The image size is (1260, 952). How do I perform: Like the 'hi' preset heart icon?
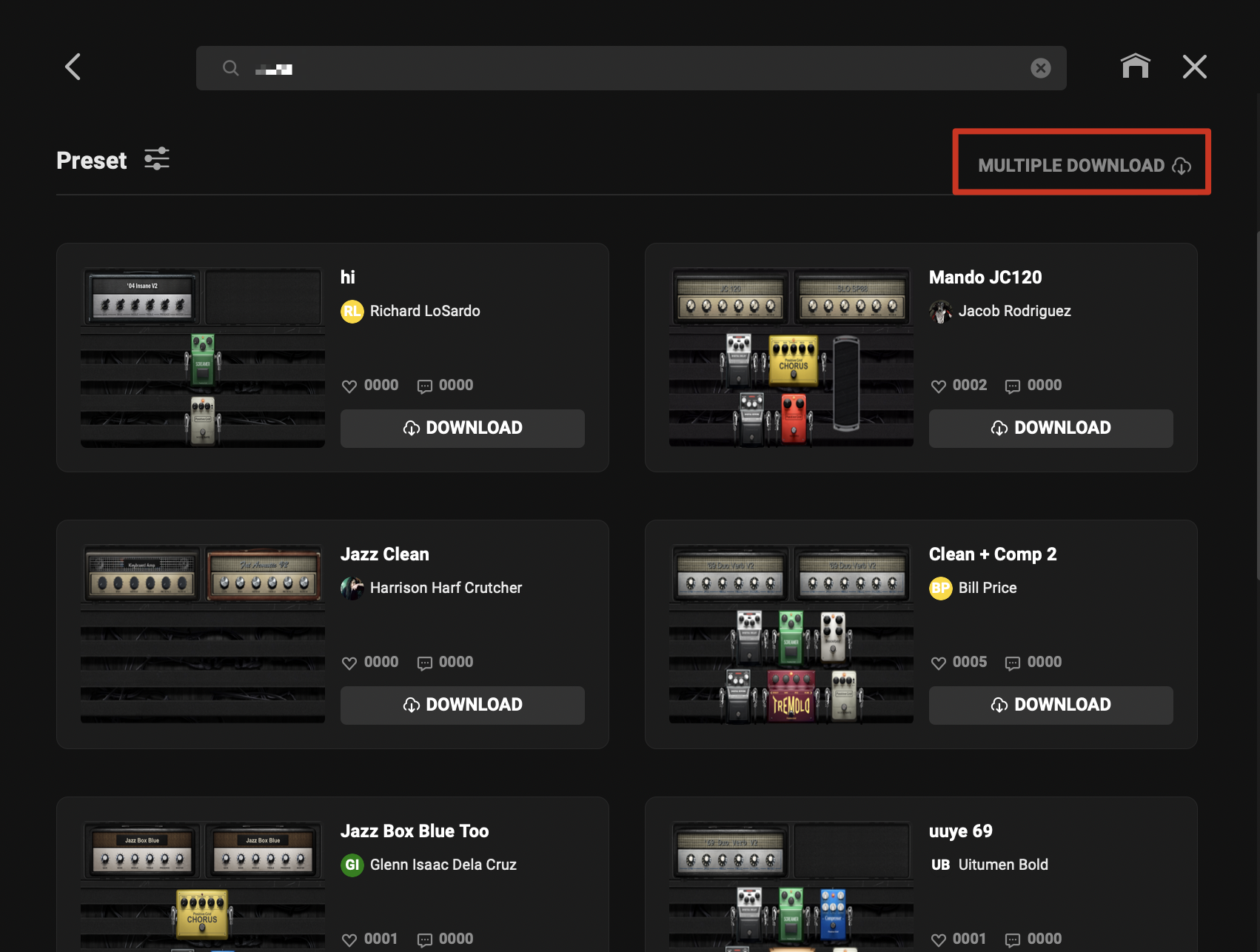349,386
